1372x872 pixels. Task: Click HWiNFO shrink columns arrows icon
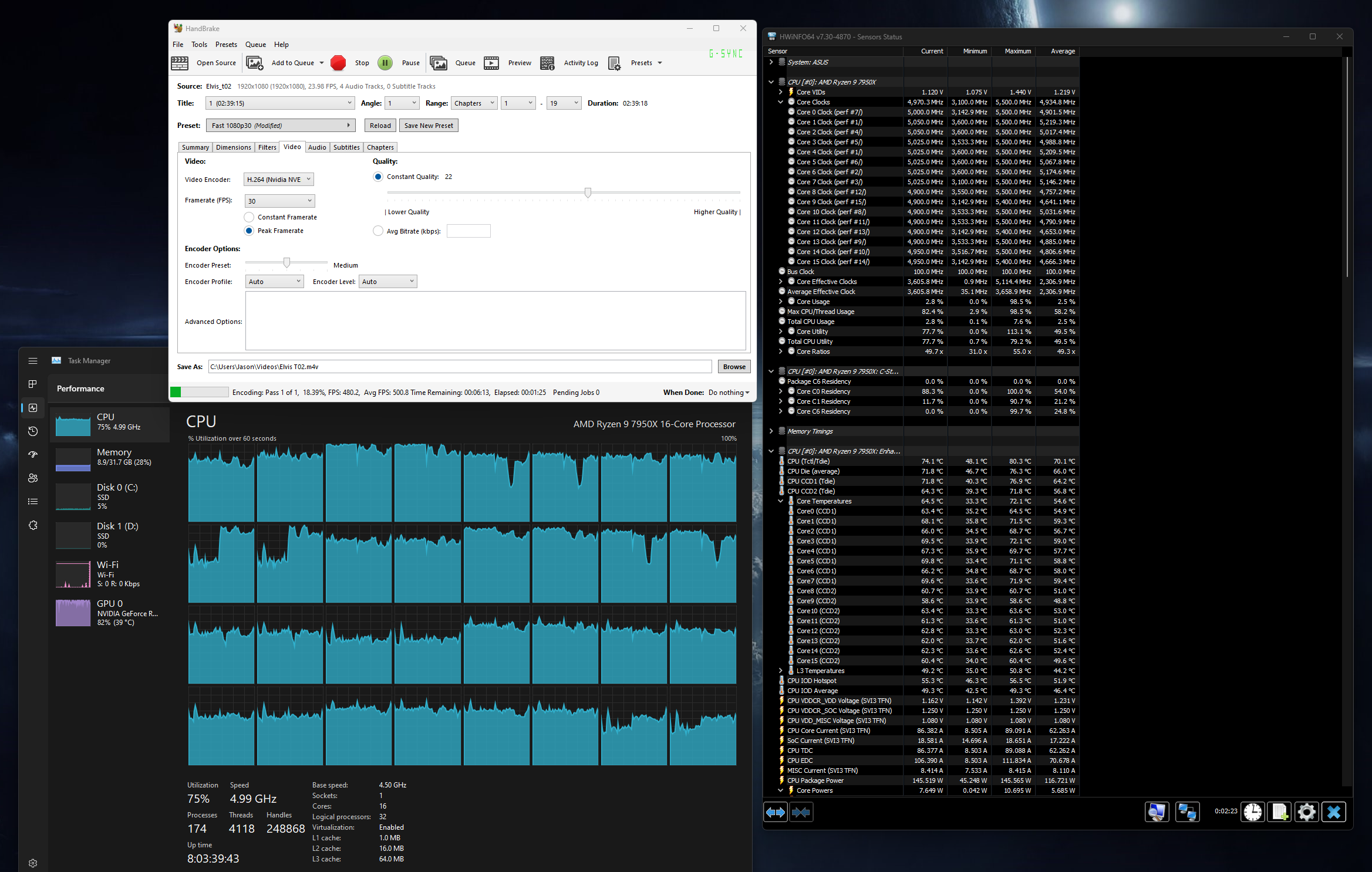801,812
